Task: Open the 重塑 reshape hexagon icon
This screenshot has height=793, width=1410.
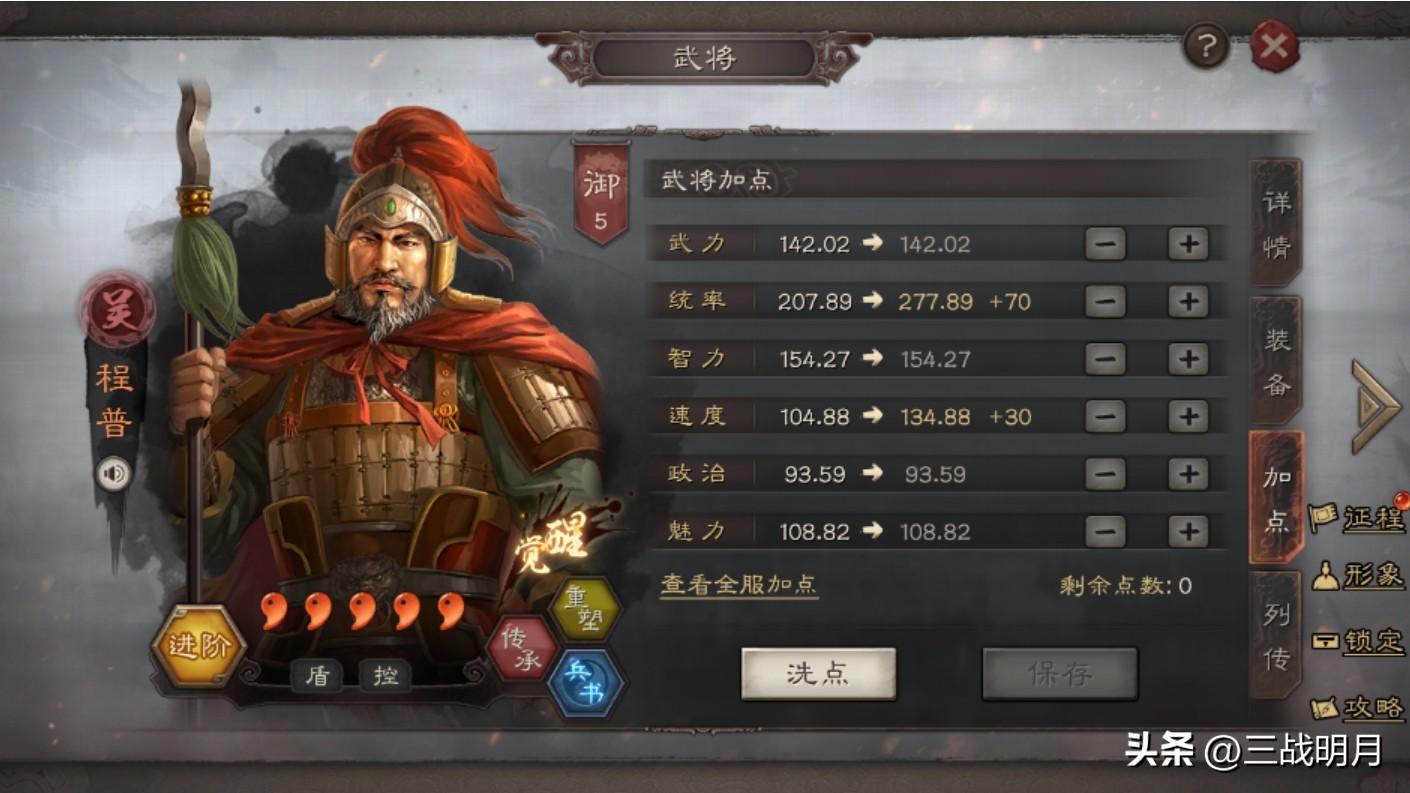Action: tap(586, 609)
